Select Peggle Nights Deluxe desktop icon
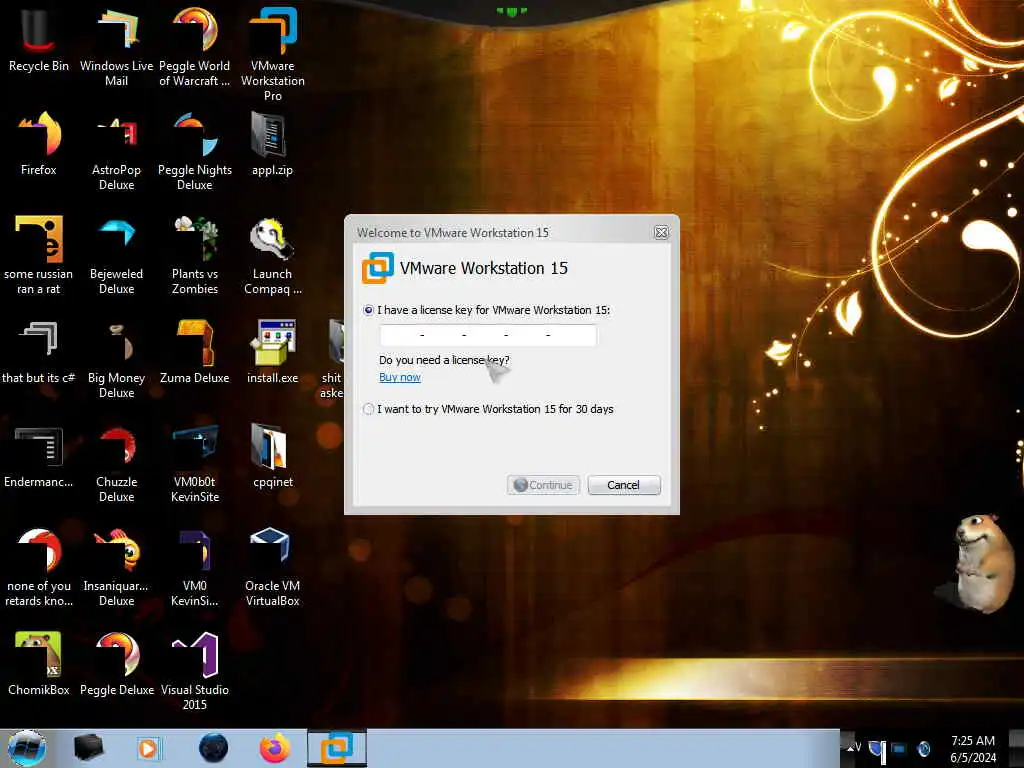This screenshot has height=768, width=1024. [195, 152]
